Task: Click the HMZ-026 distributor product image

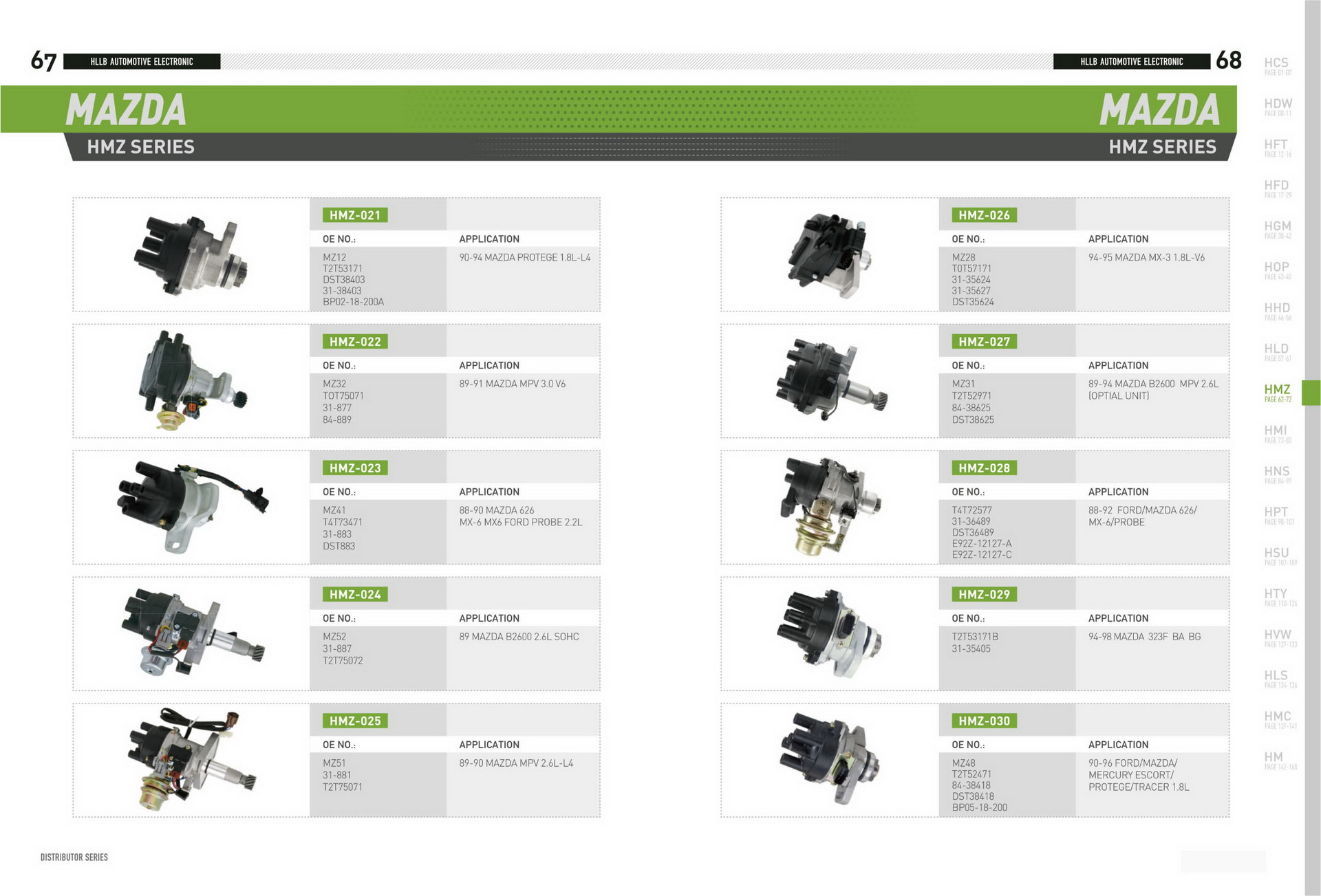Action: pyautogui.click(x=830, y=255)
